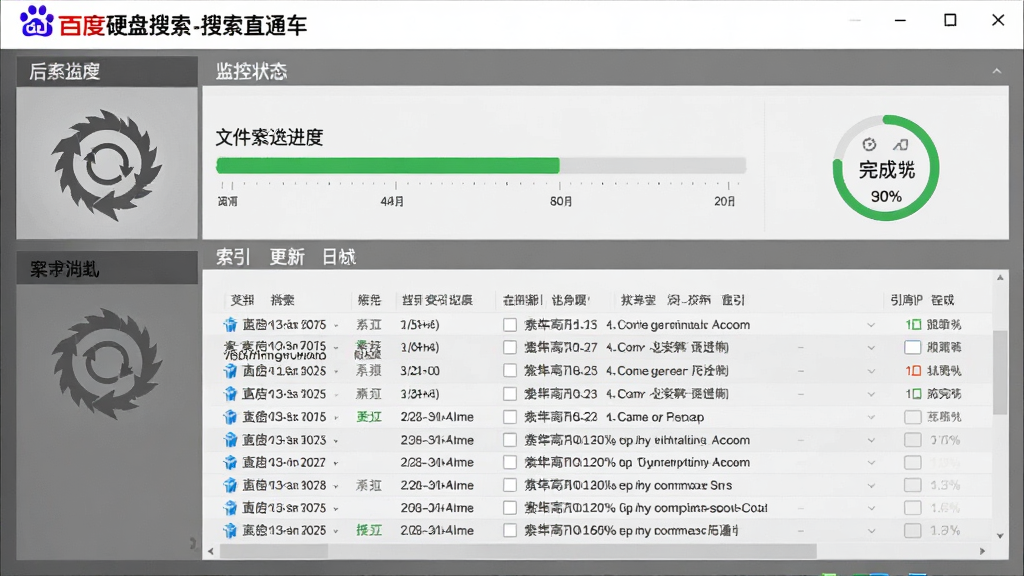1024x576 pixels.
Task: Click blue file icon of compime-soot-Coul row
Action: coord(230,507)
